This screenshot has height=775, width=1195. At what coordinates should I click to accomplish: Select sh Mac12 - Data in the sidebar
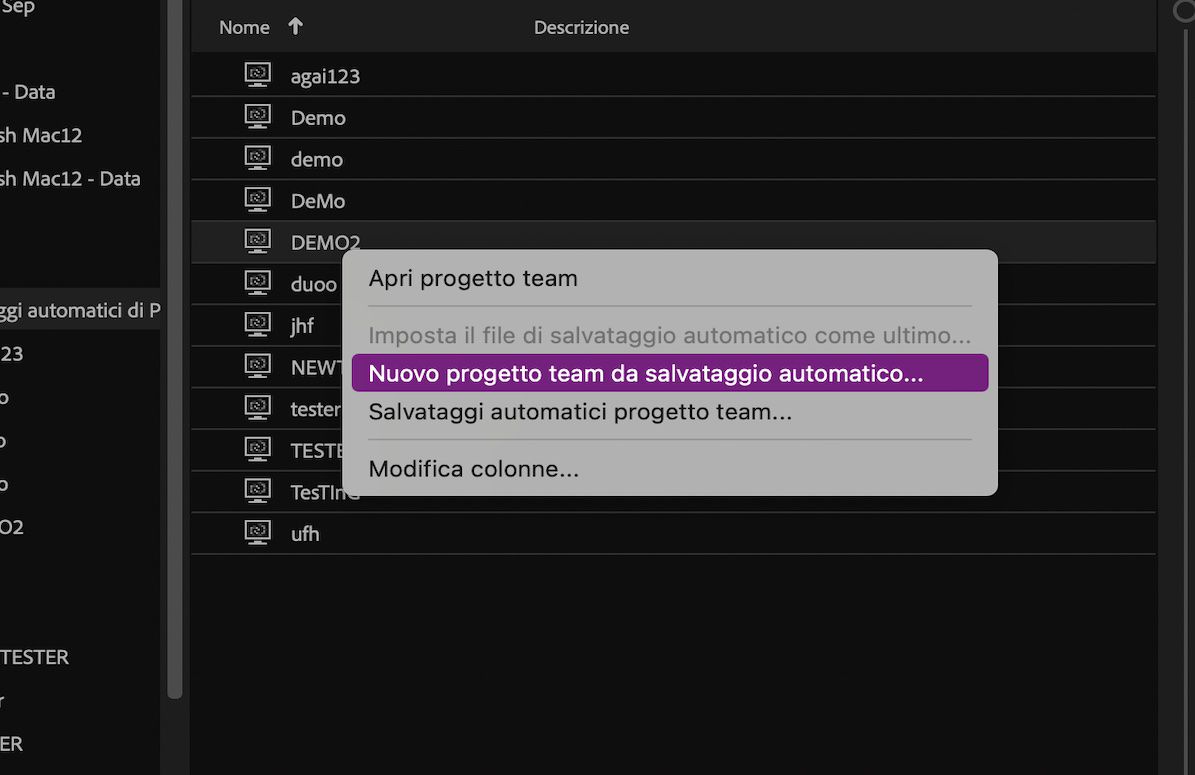[x=70, y=178]
